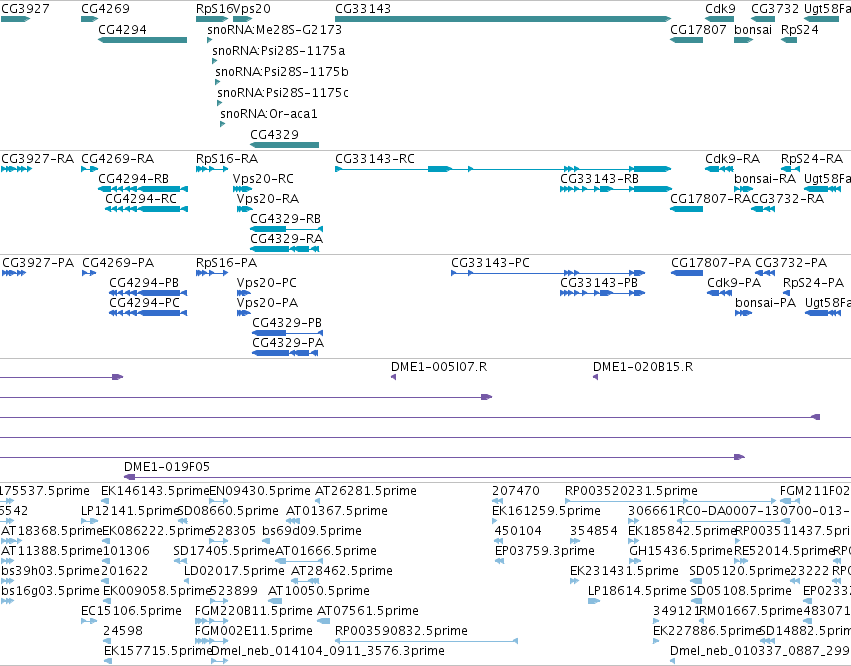Select the RpS24-PA protein label

[813, 283]
